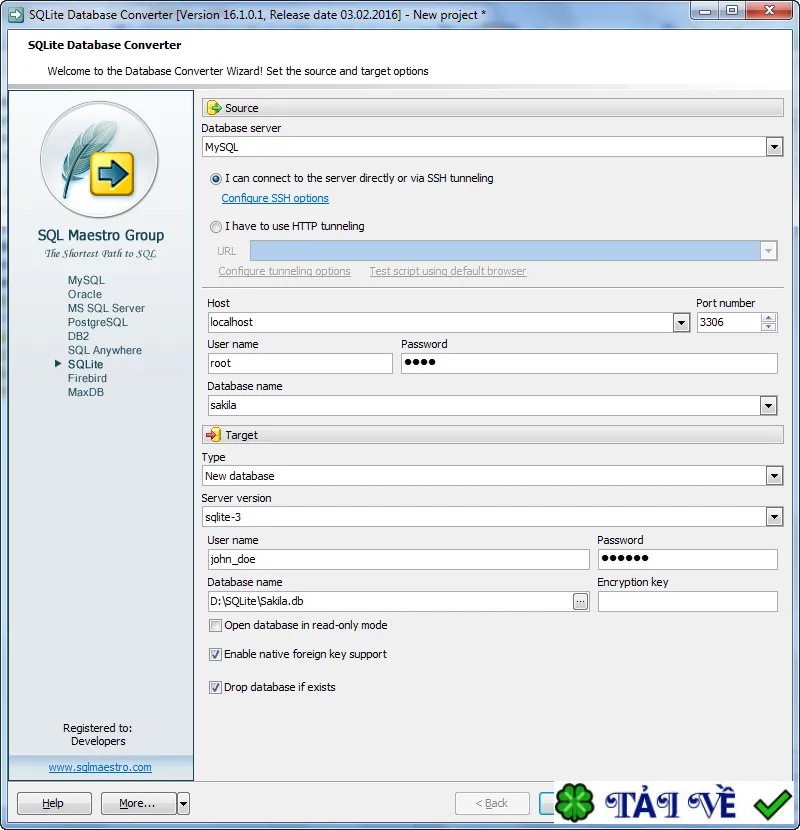This screenshot has width=800, height=830.
Task: Click the green clover icon in the banner
Action: [574, 803]
